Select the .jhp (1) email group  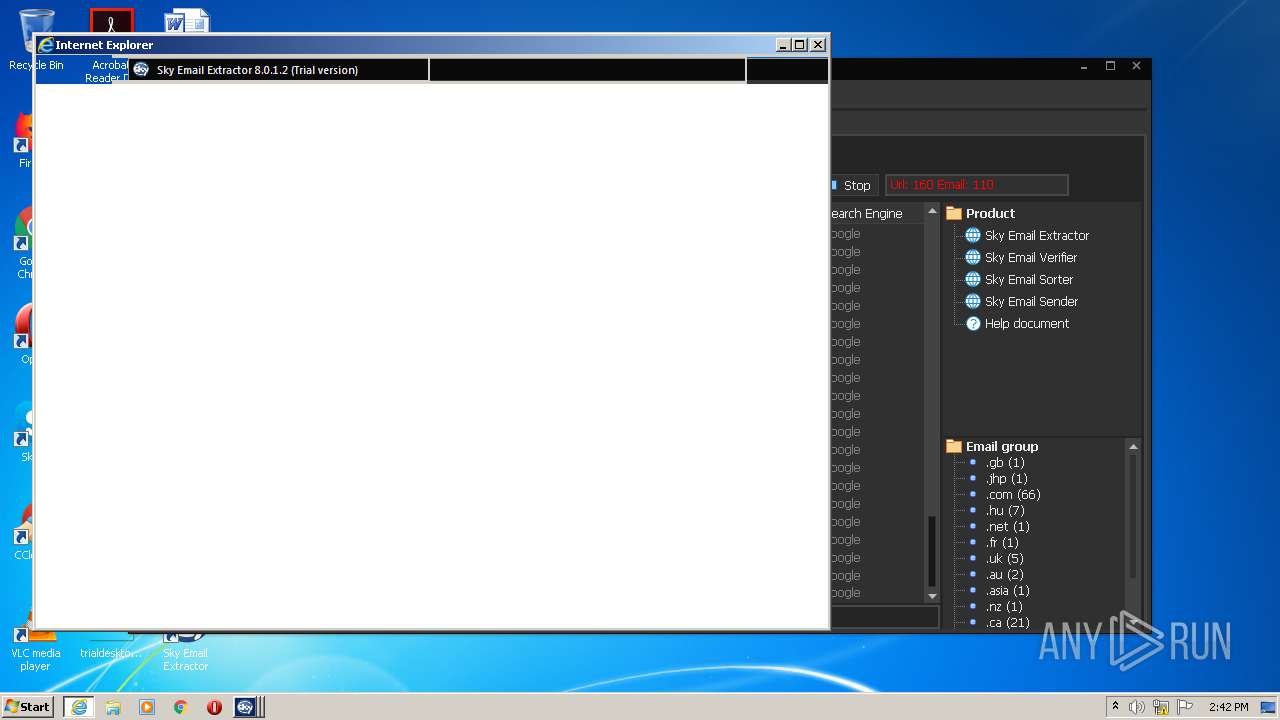pyautogui.click(x=1006, y=478)
